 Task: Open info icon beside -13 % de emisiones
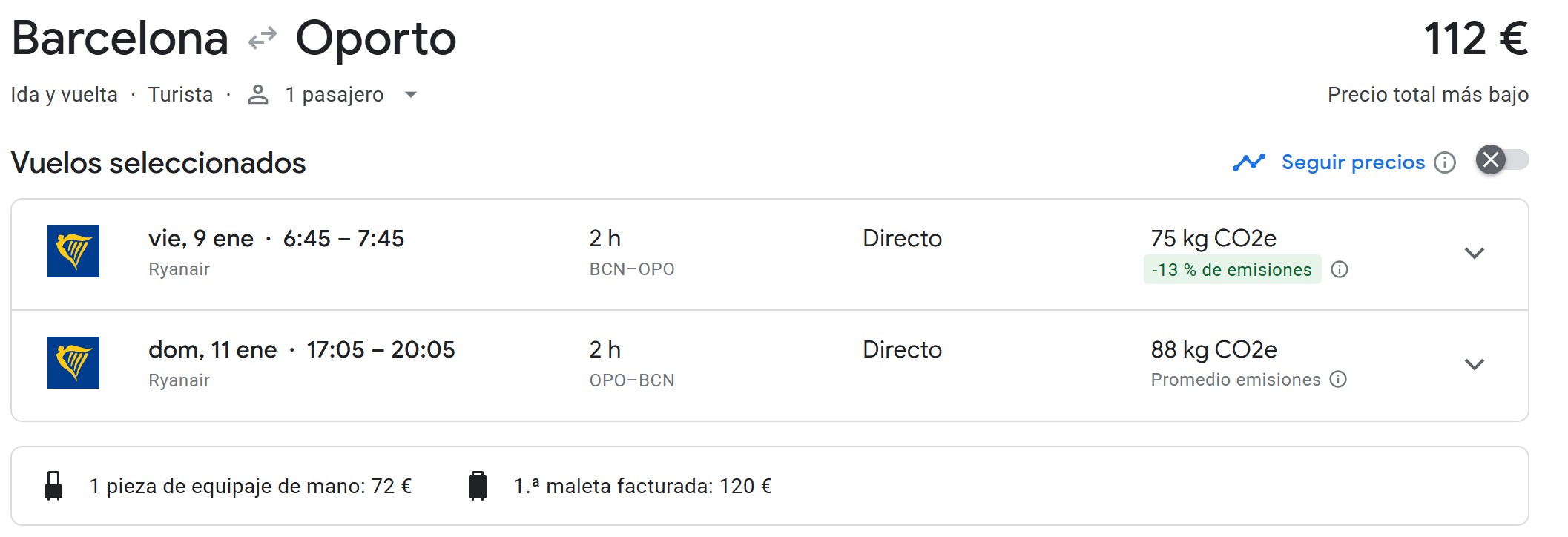coord(1339,269)
